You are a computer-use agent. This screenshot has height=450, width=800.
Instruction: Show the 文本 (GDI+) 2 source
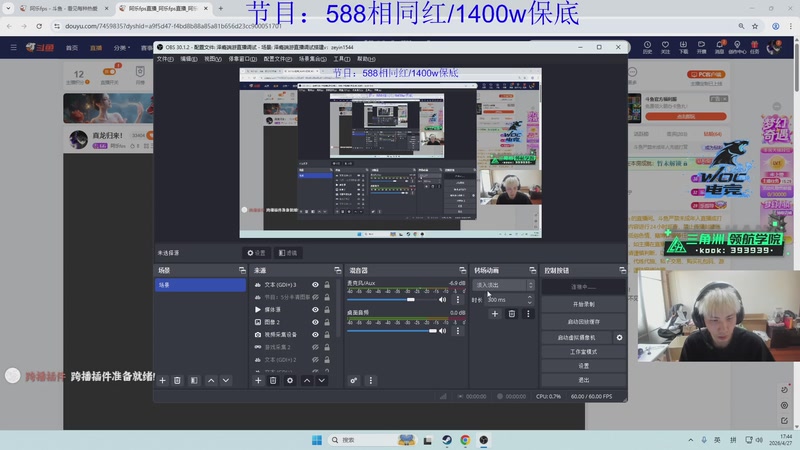(315, 360)
